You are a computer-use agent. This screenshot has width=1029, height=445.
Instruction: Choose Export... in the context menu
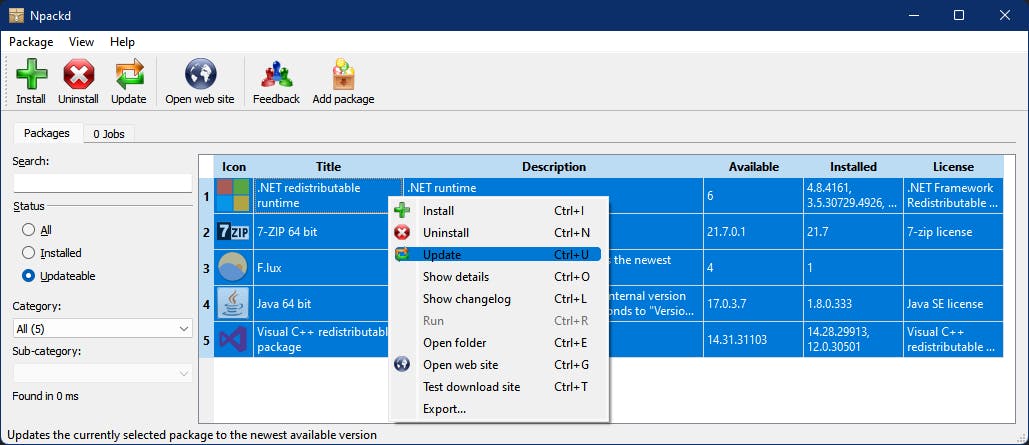click(x=444, y=409)
